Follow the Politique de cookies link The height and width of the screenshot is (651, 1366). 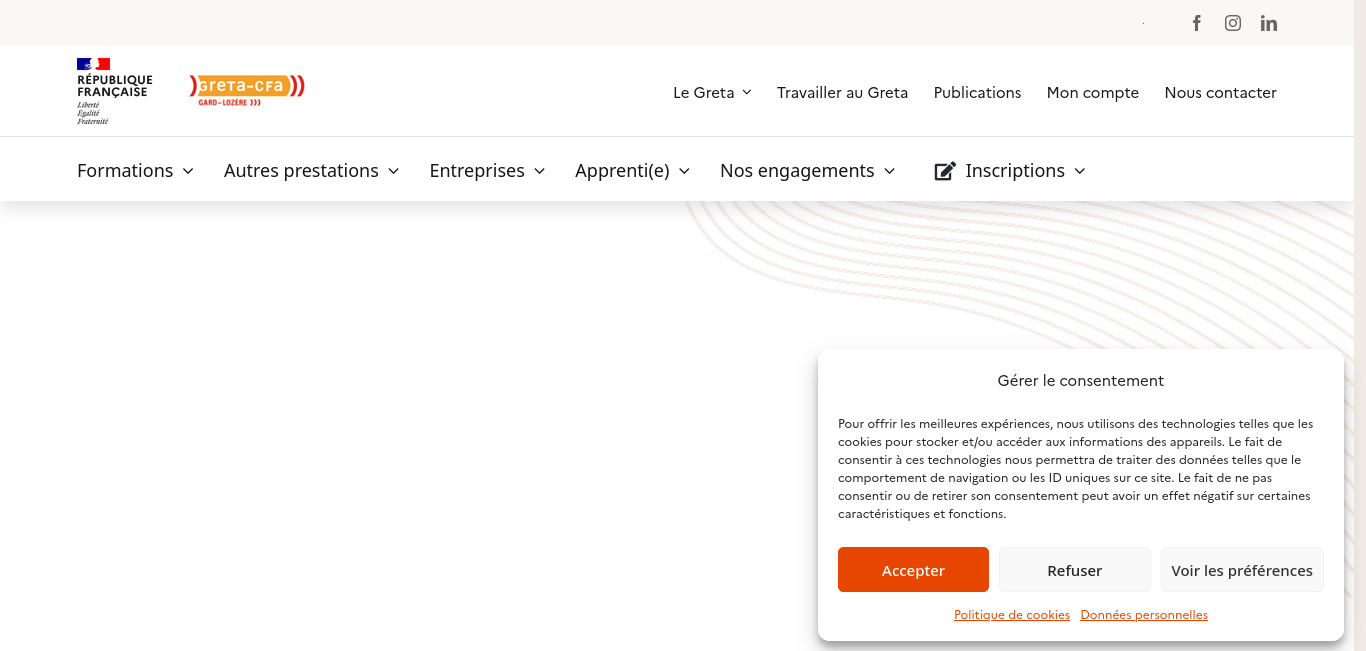coord(1012,615)
